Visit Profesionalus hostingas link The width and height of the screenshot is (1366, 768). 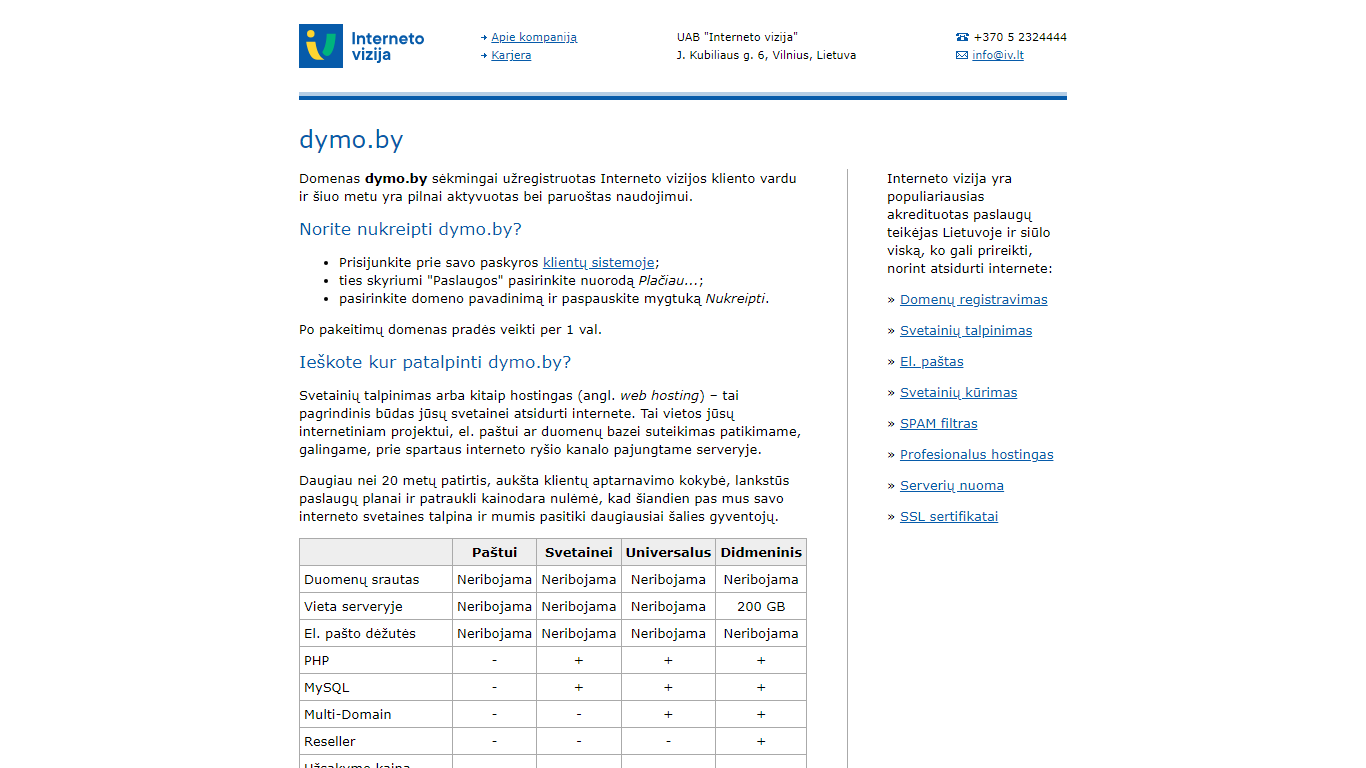click(x=977, y=454)
